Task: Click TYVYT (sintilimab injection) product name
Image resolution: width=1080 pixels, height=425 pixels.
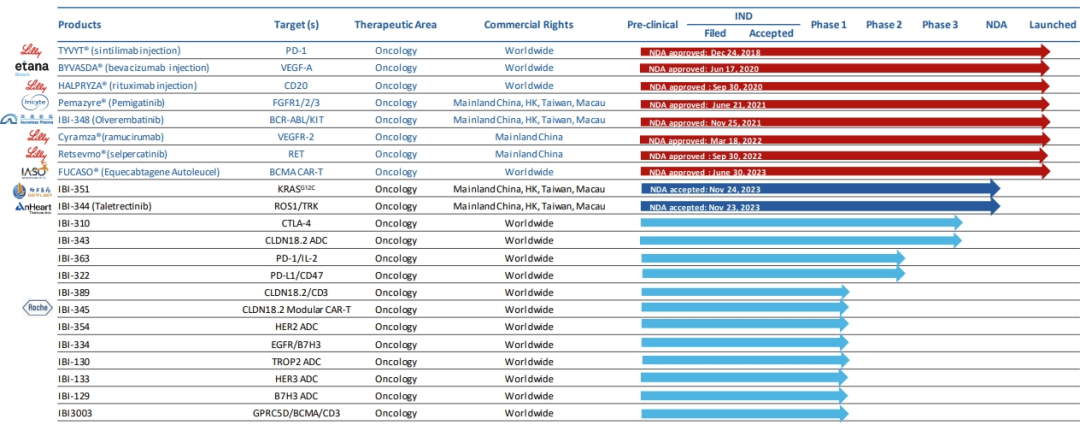Action: tap(120, 51)
